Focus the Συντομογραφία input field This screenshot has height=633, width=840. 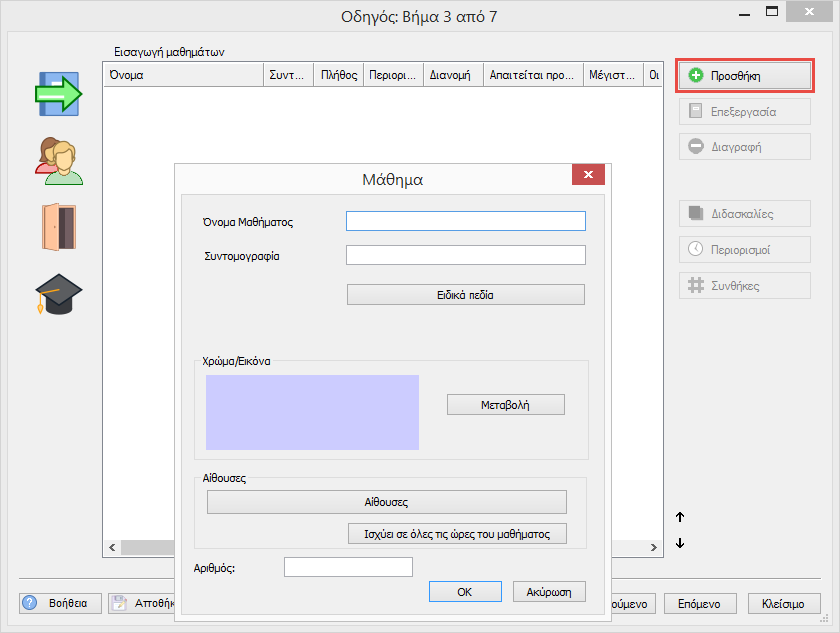point(465,255)
